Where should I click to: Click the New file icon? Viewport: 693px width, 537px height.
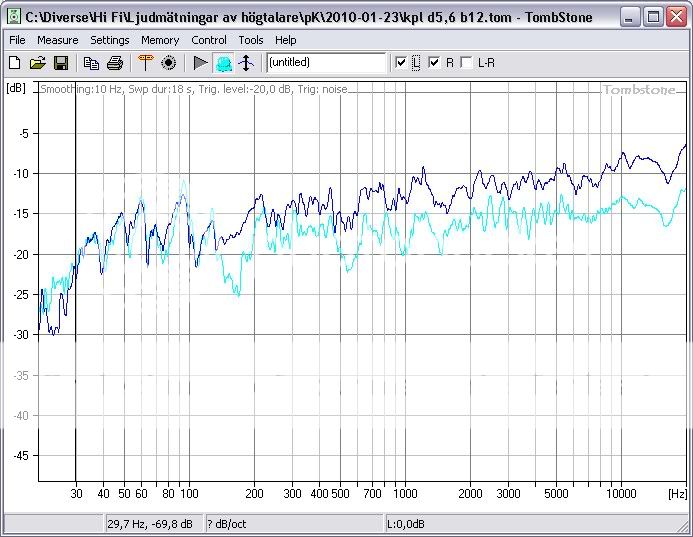pos(14,63)
